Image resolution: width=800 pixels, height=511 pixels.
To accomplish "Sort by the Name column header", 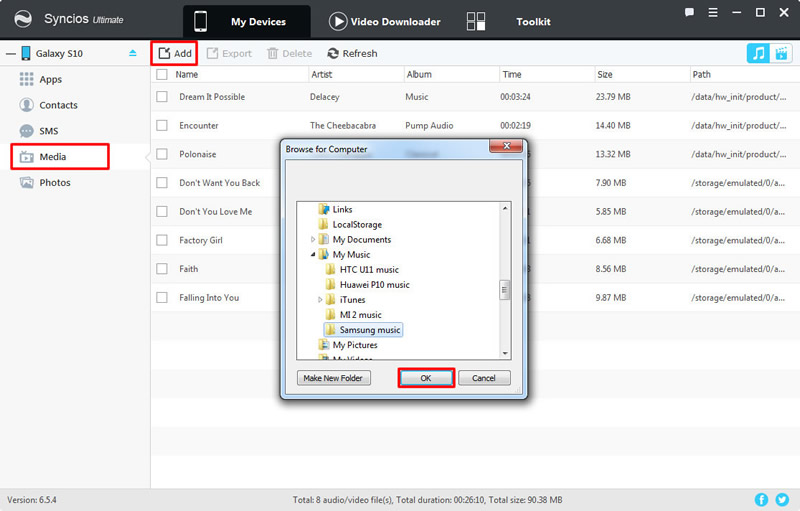I will point(187,74).
